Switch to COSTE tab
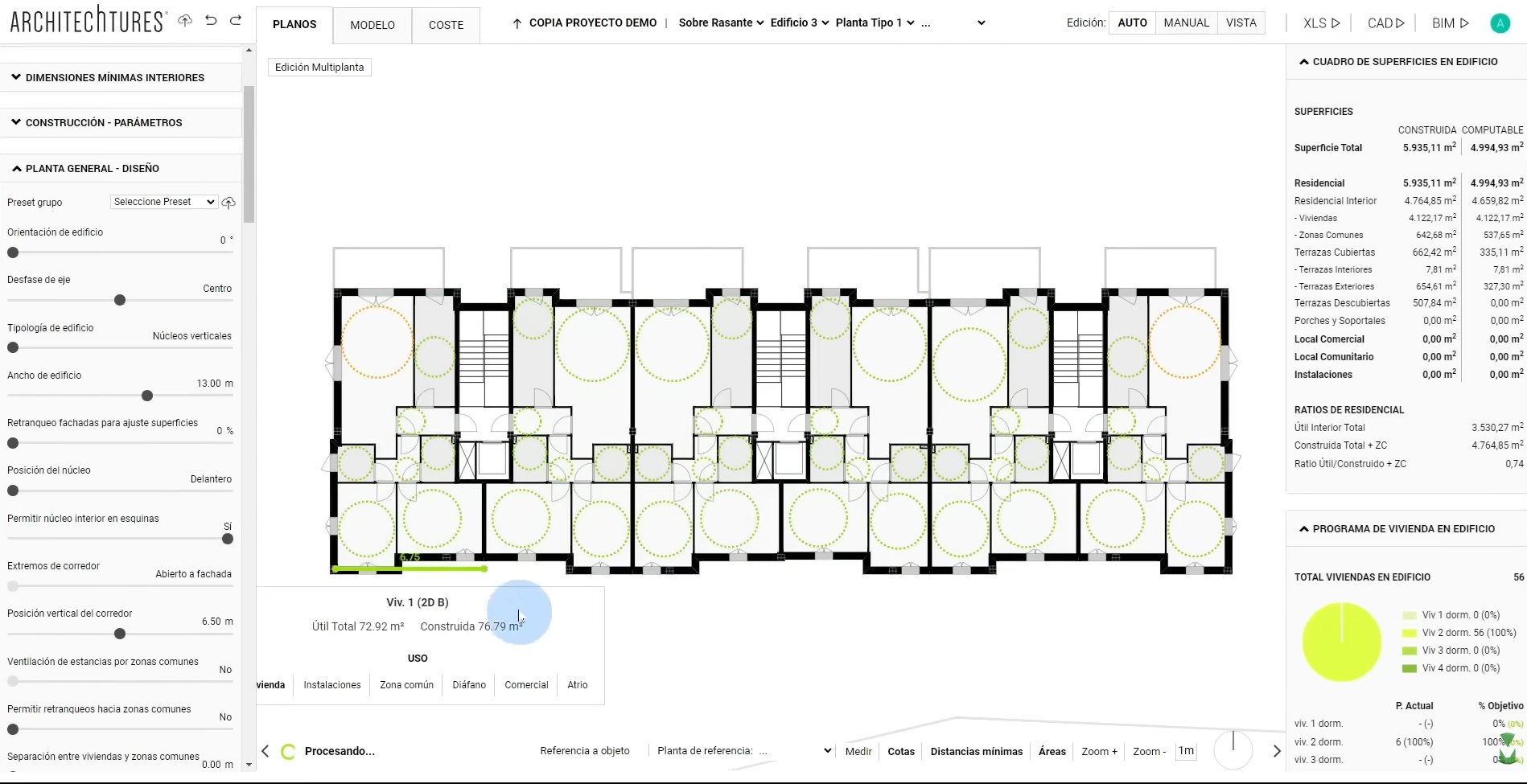This screenshot has width=1527, height=784. [x=447, y=25]
